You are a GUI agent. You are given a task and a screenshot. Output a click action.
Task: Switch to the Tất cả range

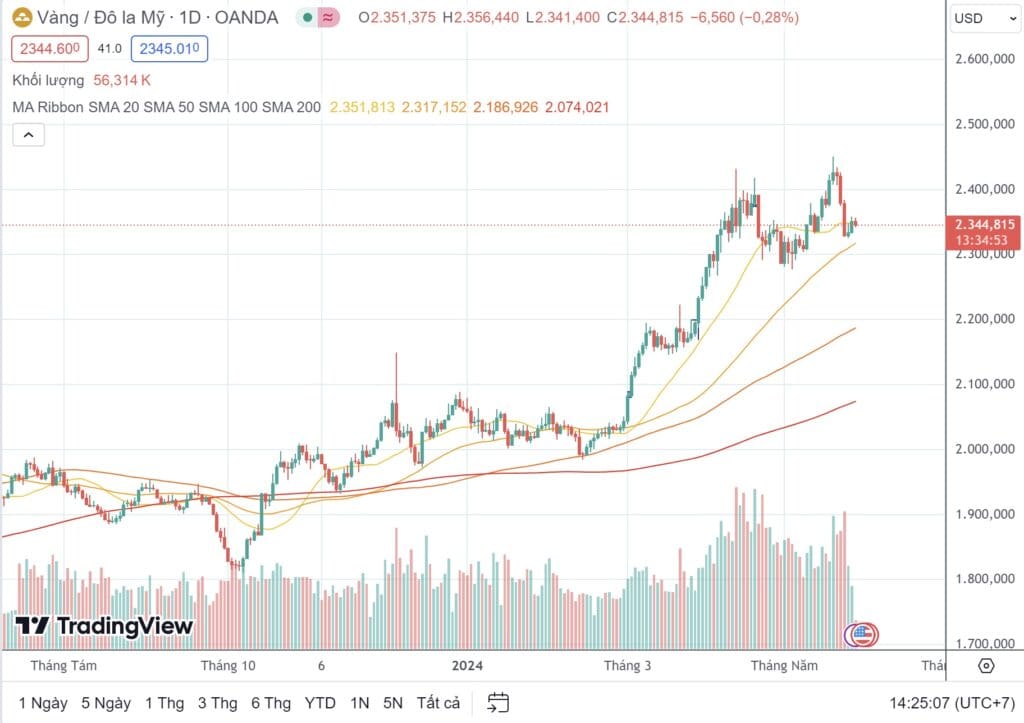(438, 703)
